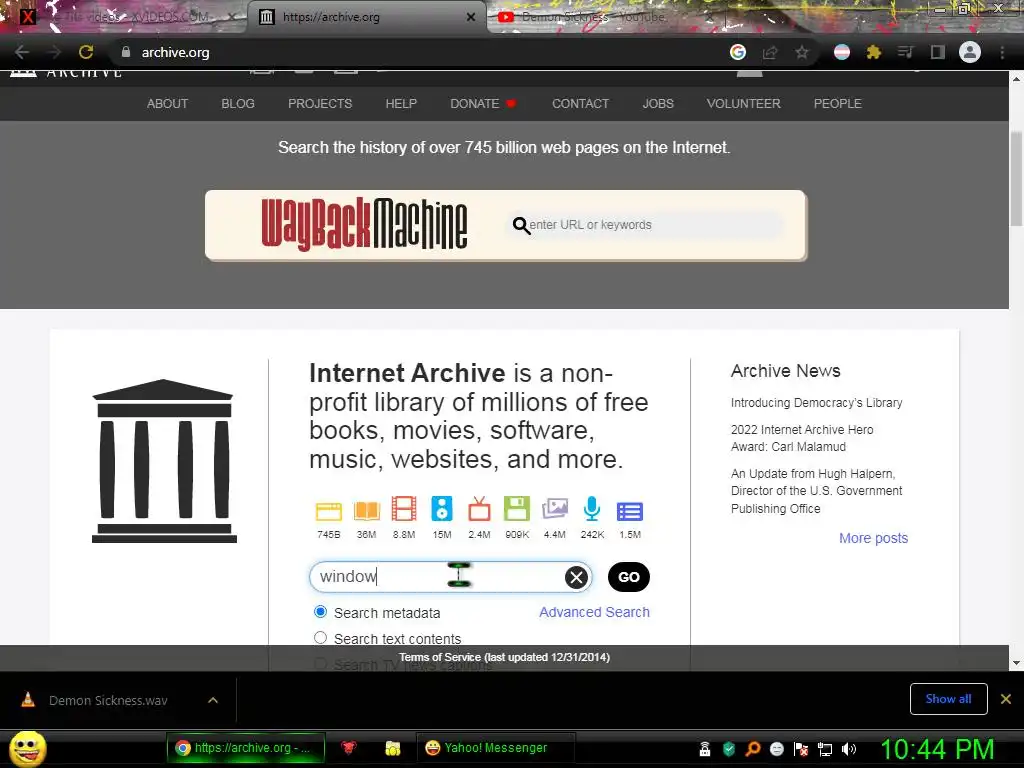Open the concerts 242K microphone icon
The height and width of the screenshot is (768, 1024).
click(x=592, y=509)
